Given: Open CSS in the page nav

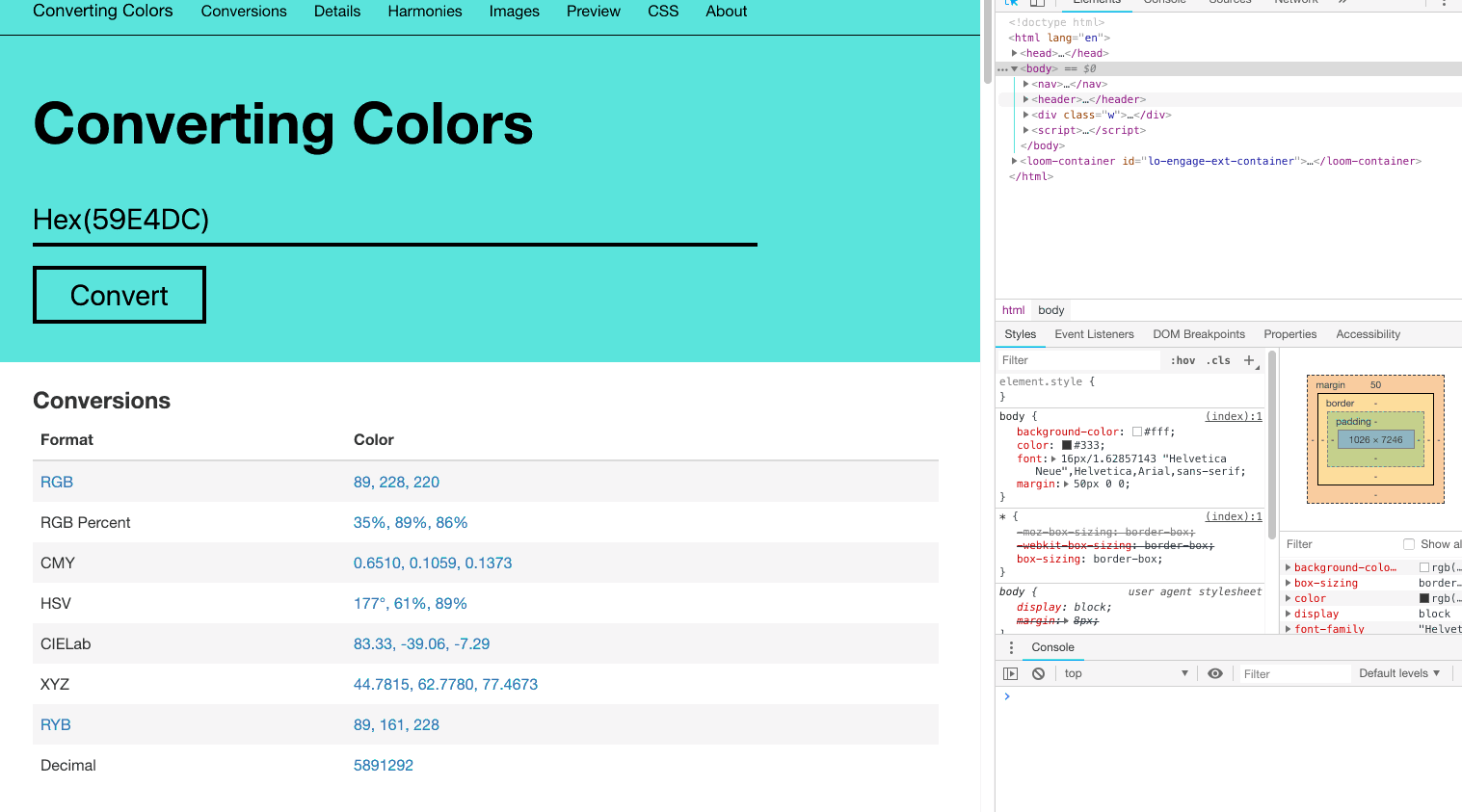Looking at the screenshot, I should pyautogui.click(x=663, y=12).
